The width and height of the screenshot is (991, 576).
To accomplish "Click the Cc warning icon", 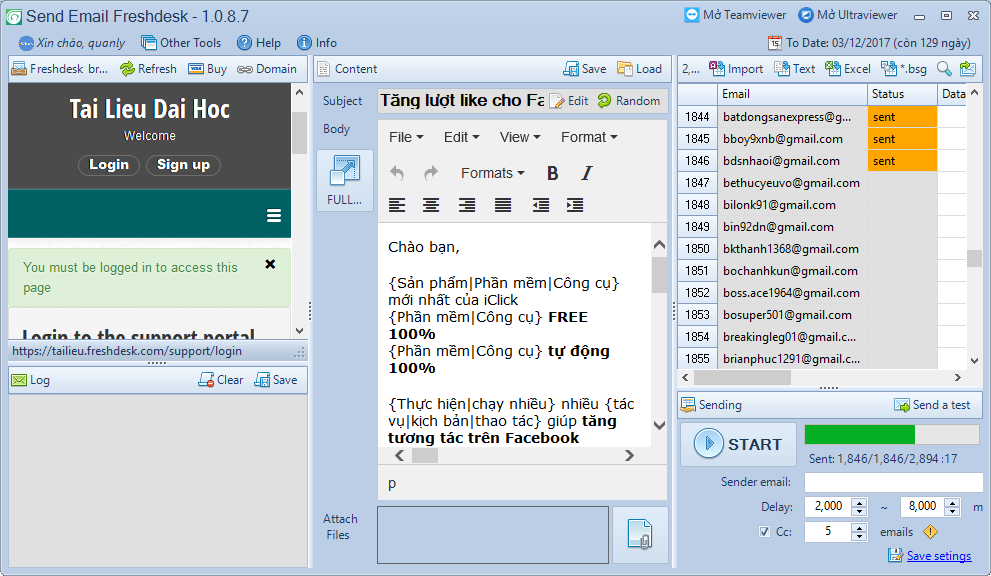I will click(x=930, y=532).
